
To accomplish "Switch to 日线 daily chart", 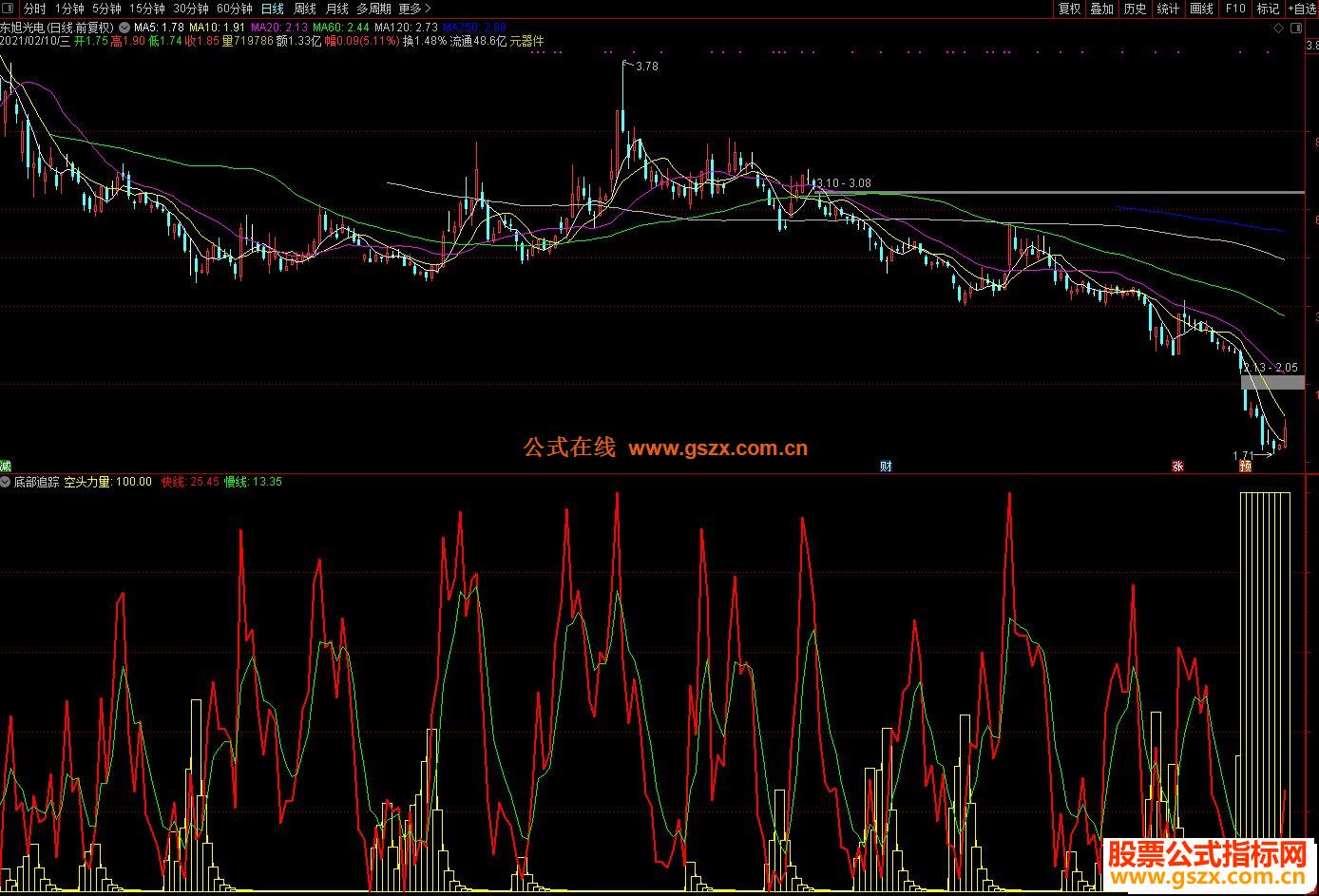I will click(273, 9).
